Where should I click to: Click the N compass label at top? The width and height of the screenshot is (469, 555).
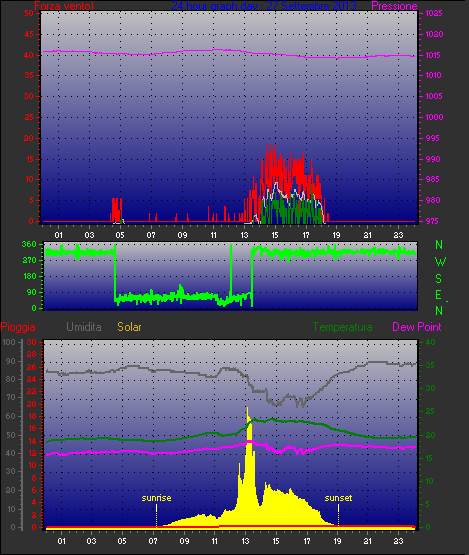pyautogui.click(x=439, y=245)
